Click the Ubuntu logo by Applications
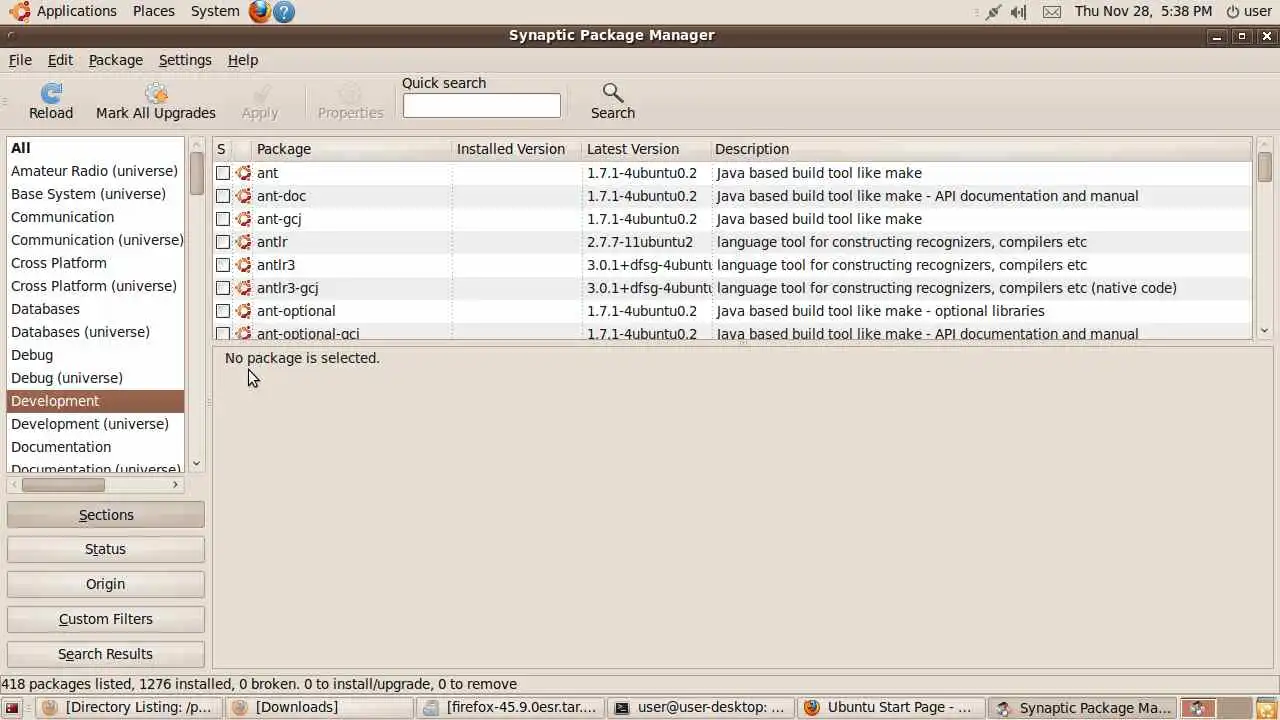1280x720 pixels. point(20,12)
